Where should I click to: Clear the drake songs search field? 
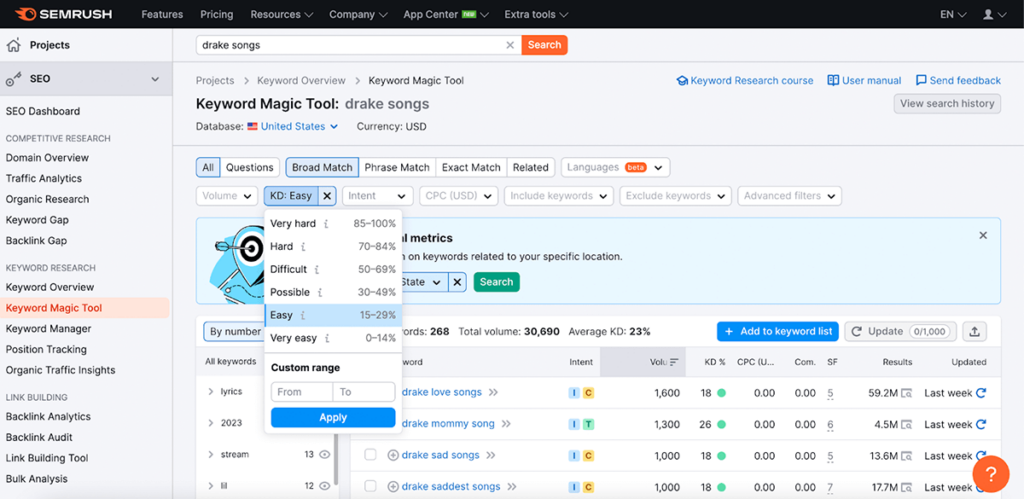(x=510, y=45)
